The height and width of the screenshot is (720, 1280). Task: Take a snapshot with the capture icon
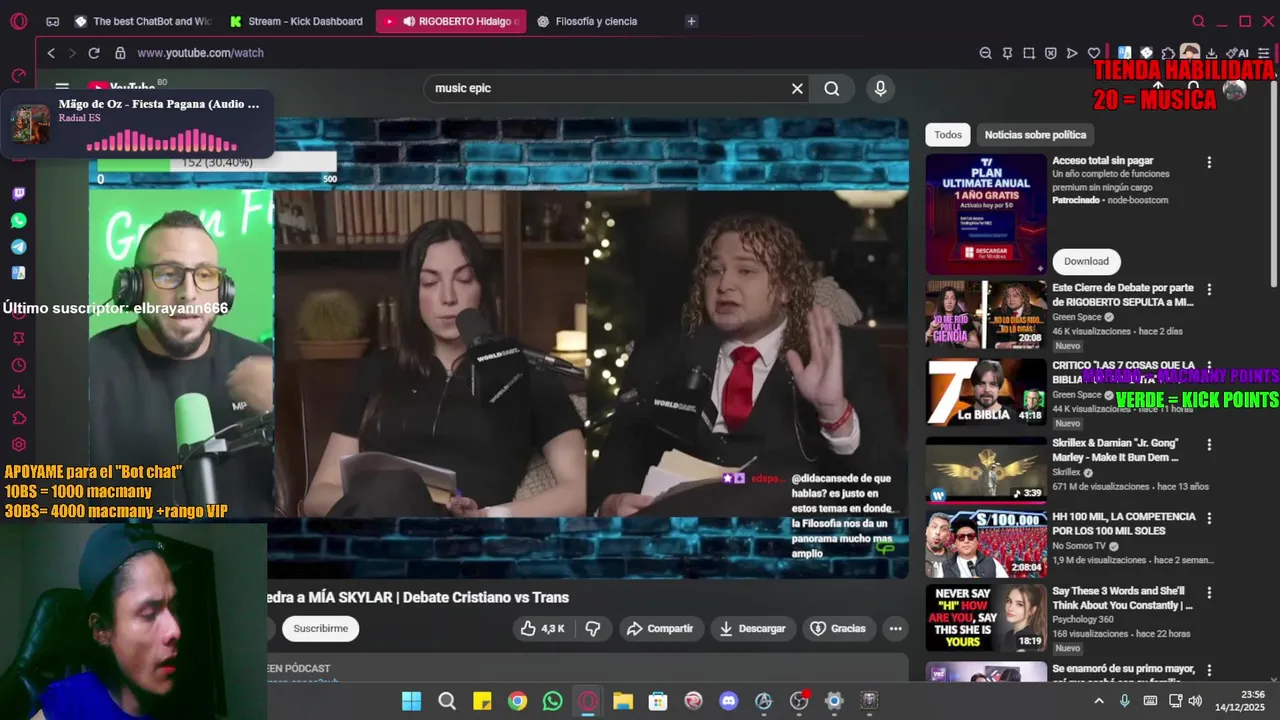pos(1029,53)
